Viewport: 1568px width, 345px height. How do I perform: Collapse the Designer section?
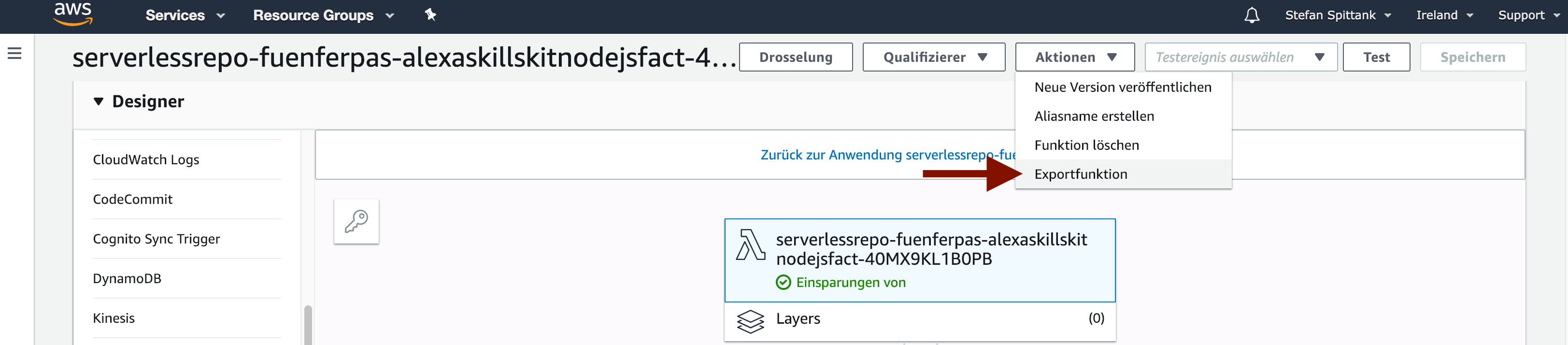click(99, 101)
